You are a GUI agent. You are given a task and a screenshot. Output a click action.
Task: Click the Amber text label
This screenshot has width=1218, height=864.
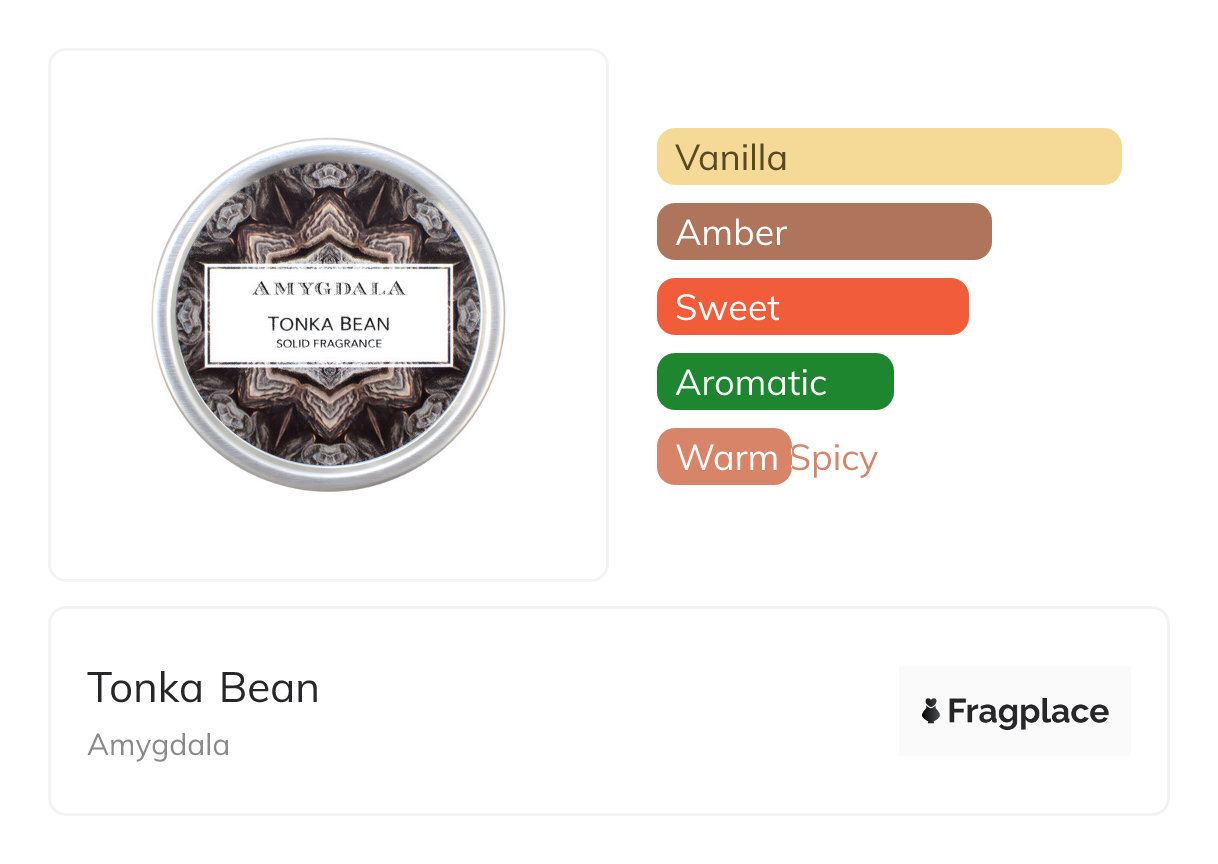pyautogui.click(x=731, y=232)
